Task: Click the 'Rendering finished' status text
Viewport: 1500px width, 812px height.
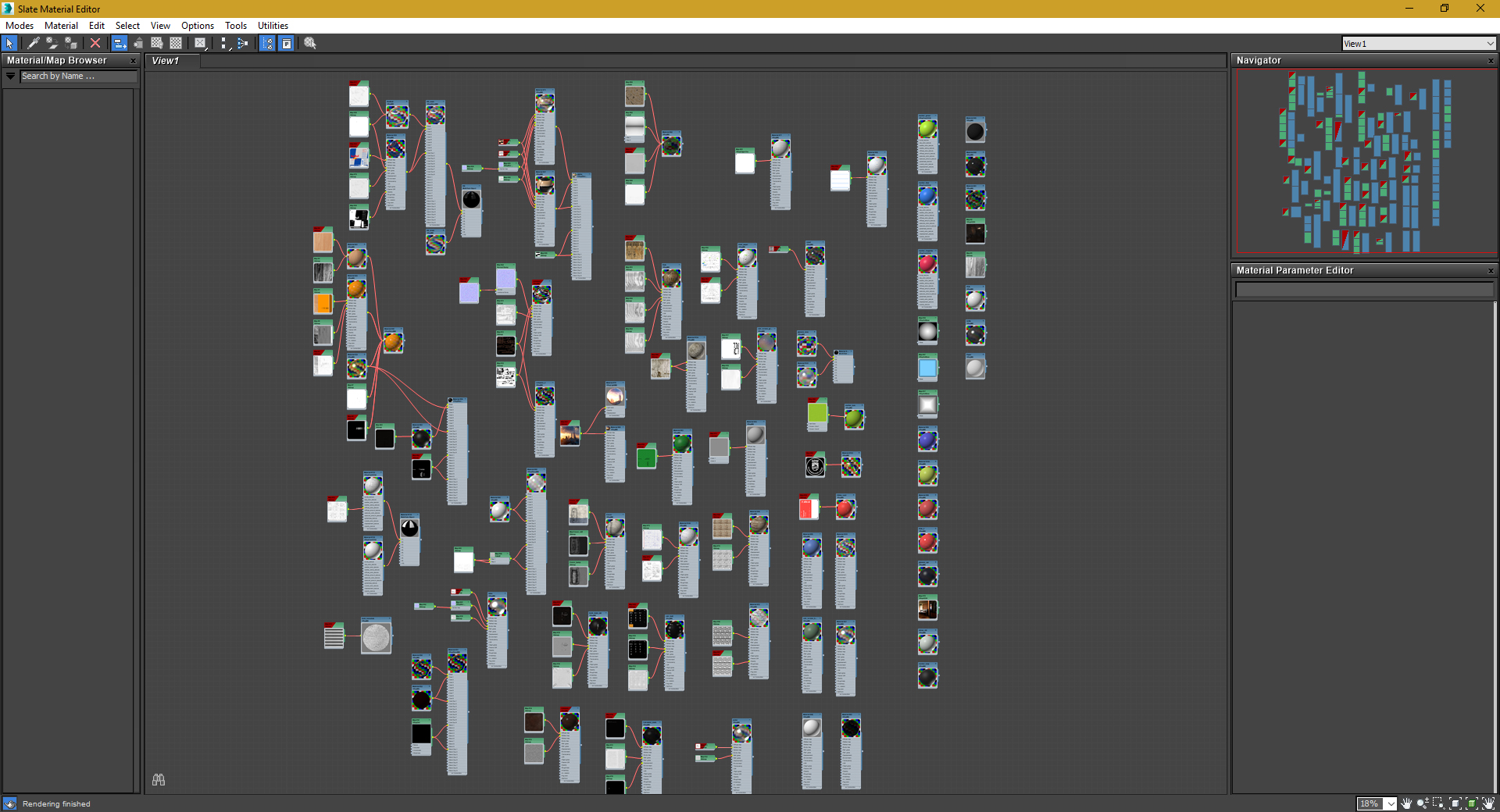Action: pos(56,804)
